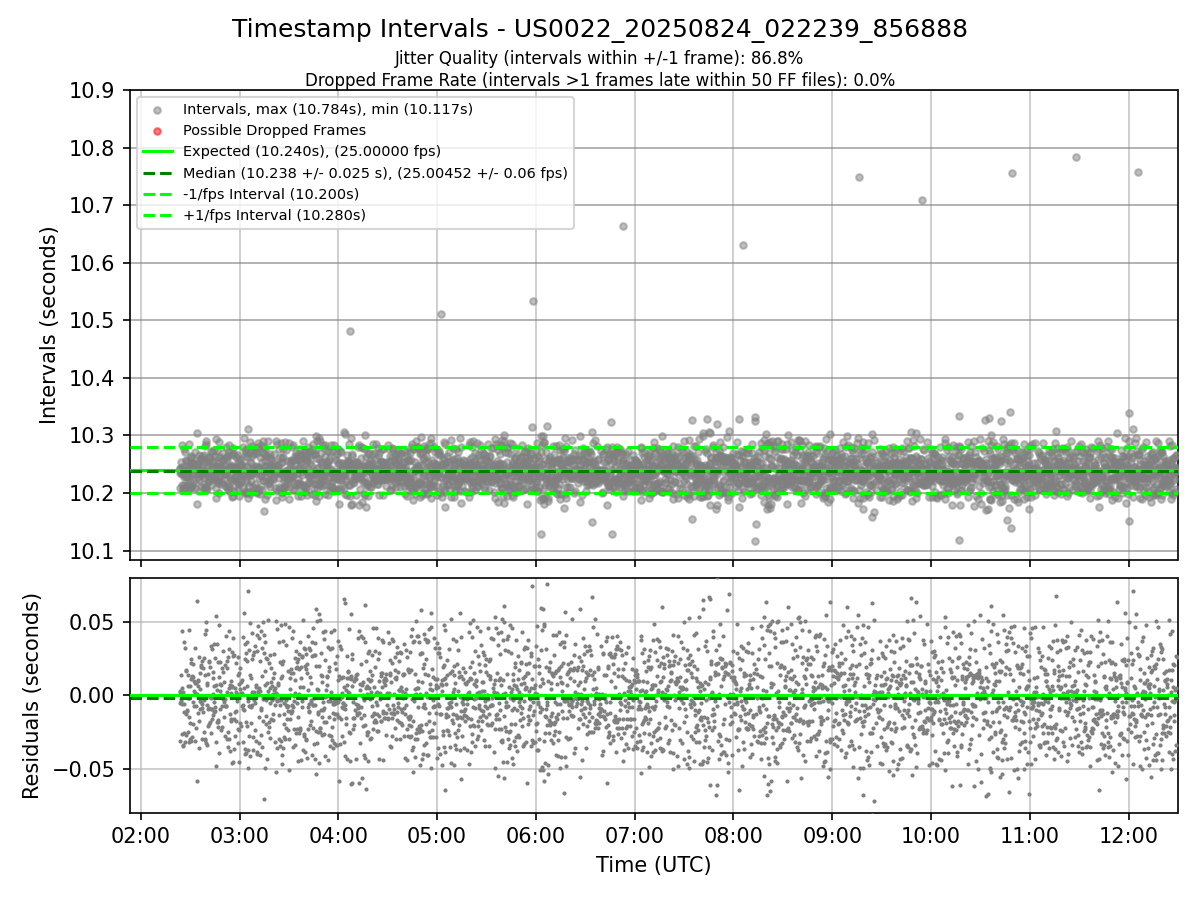Click the 'Intervals (seconds)' y-axis label
1200x900 pixels.
[48, 325]
